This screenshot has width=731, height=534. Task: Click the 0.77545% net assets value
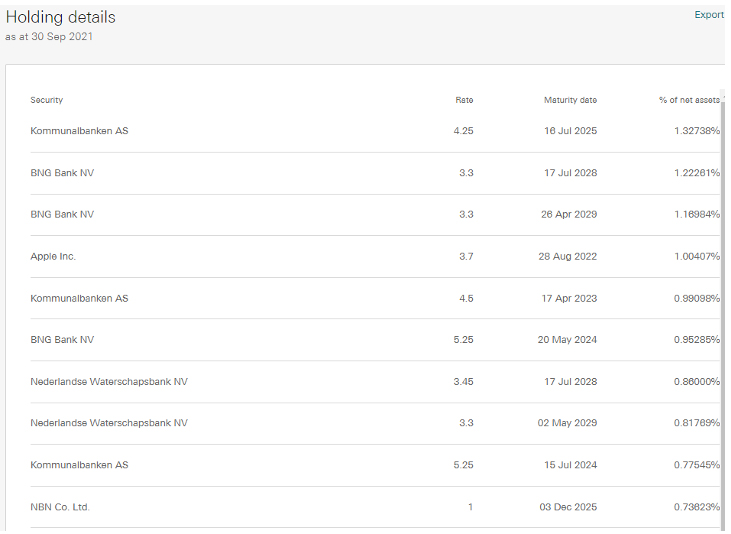697,465
